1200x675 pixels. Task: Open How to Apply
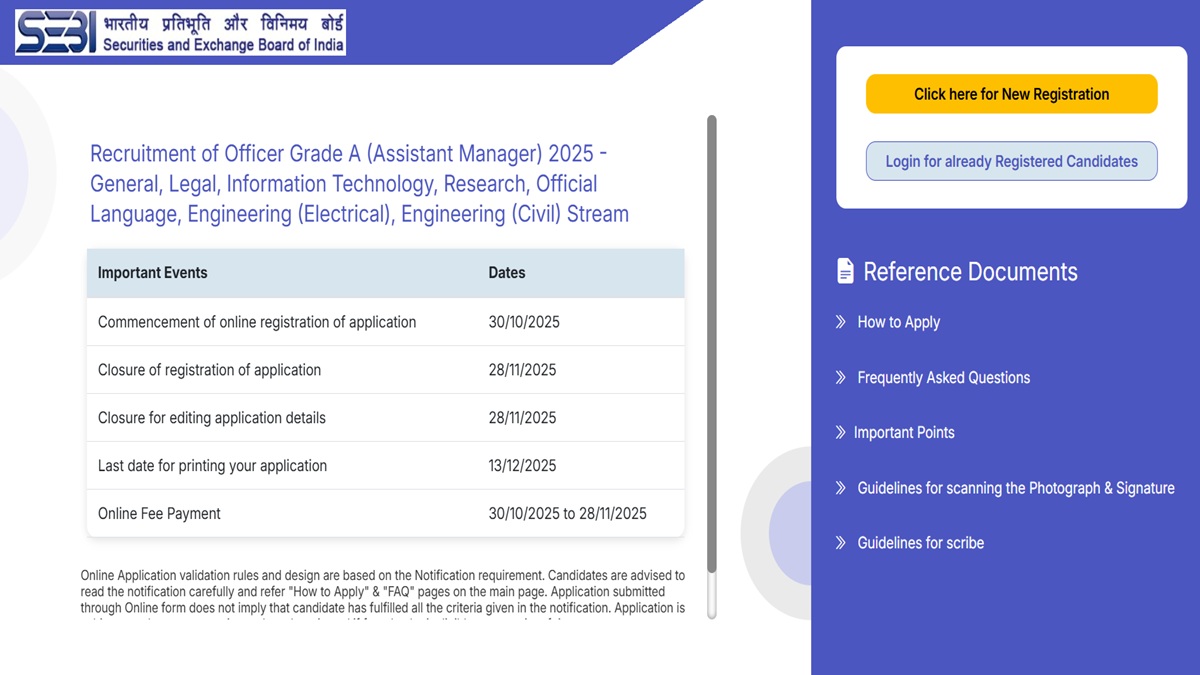898,321
